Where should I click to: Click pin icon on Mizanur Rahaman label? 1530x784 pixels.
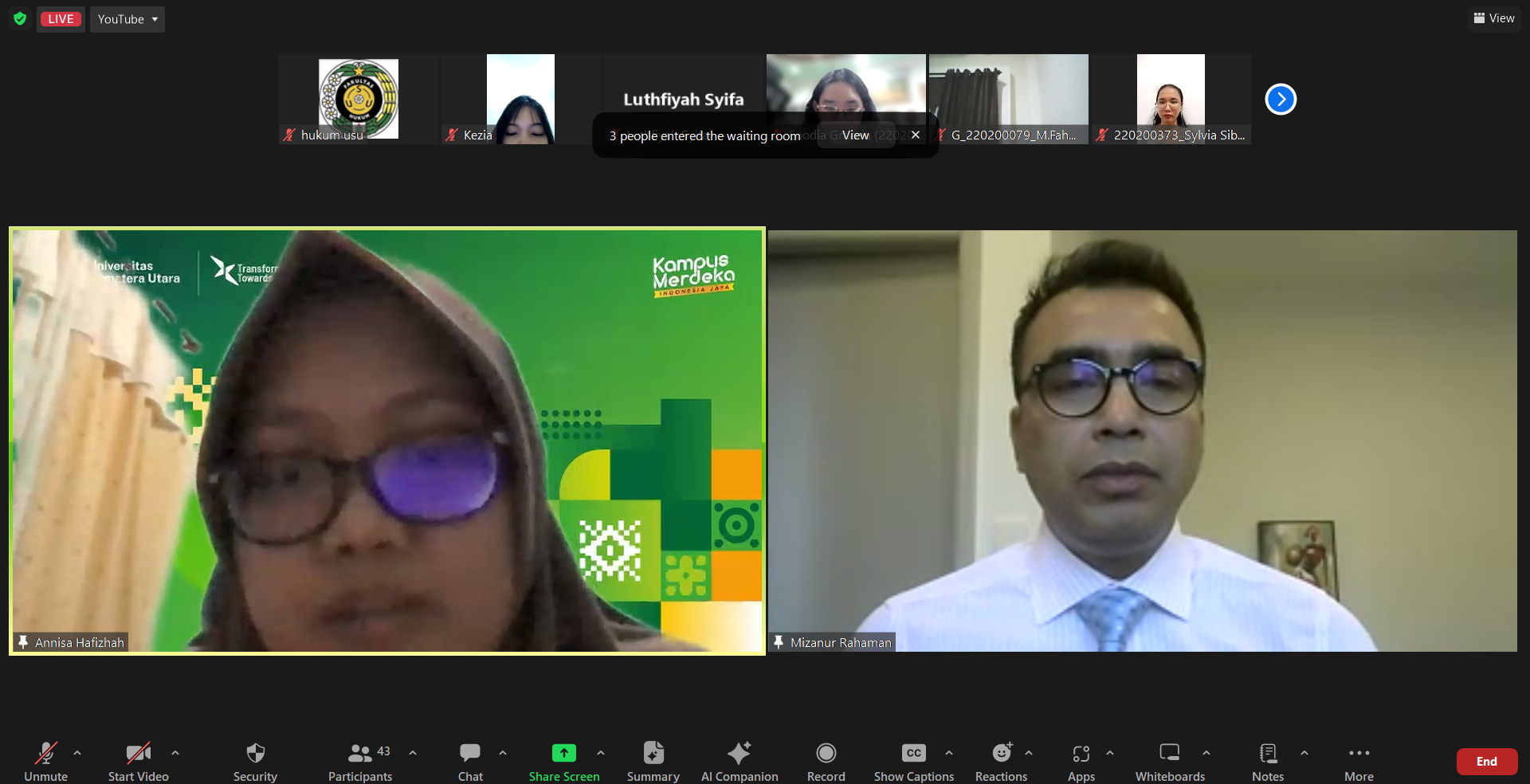tap(779, 642)
